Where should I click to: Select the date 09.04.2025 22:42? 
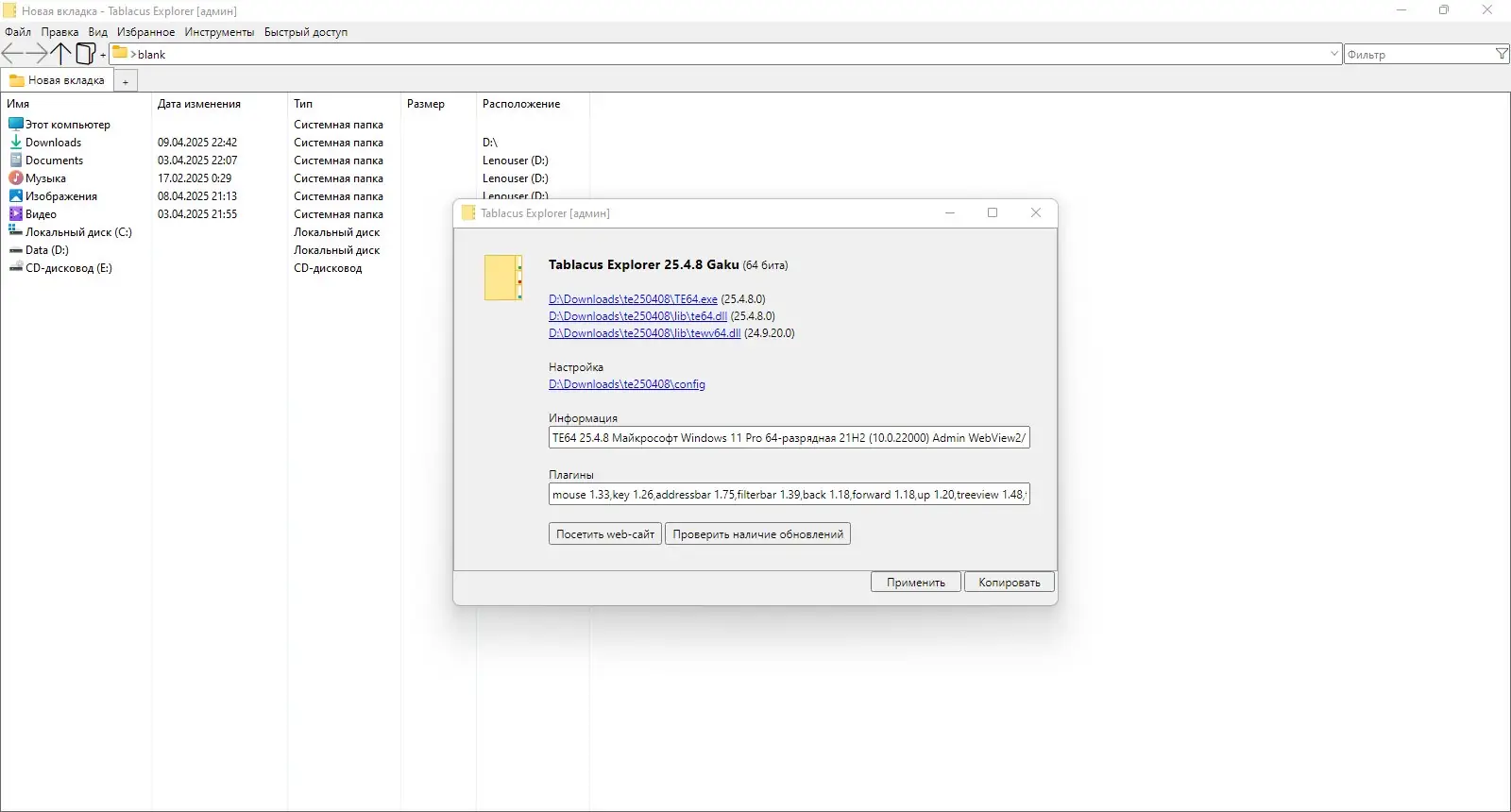point(197,143)
